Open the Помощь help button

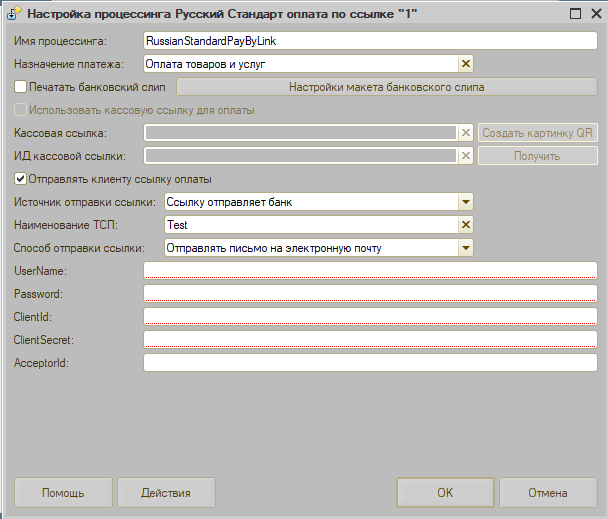click(x=63, y=493)
